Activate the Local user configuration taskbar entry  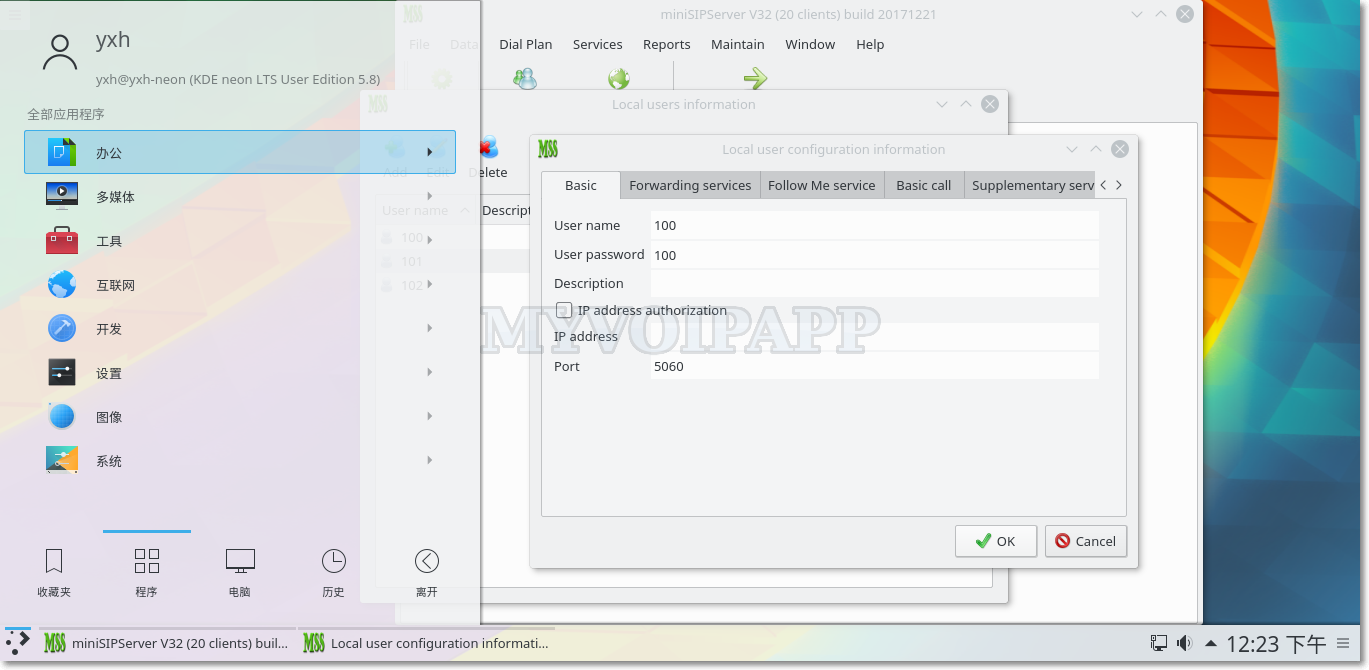(x=428, y=643)
